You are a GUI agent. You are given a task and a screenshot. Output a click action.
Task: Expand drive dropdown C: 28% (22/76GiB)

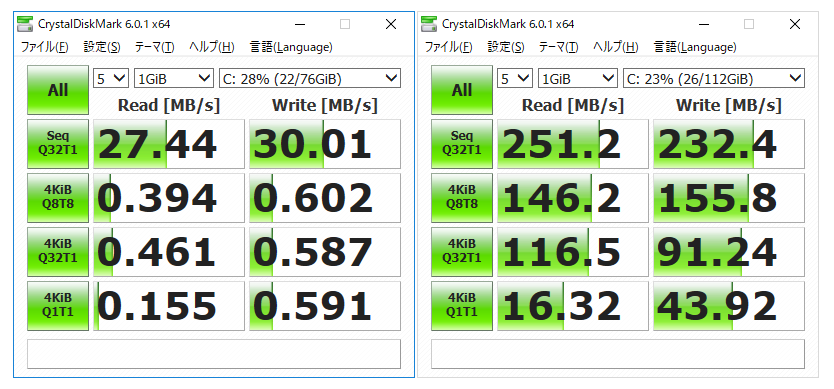pos(310,79)
